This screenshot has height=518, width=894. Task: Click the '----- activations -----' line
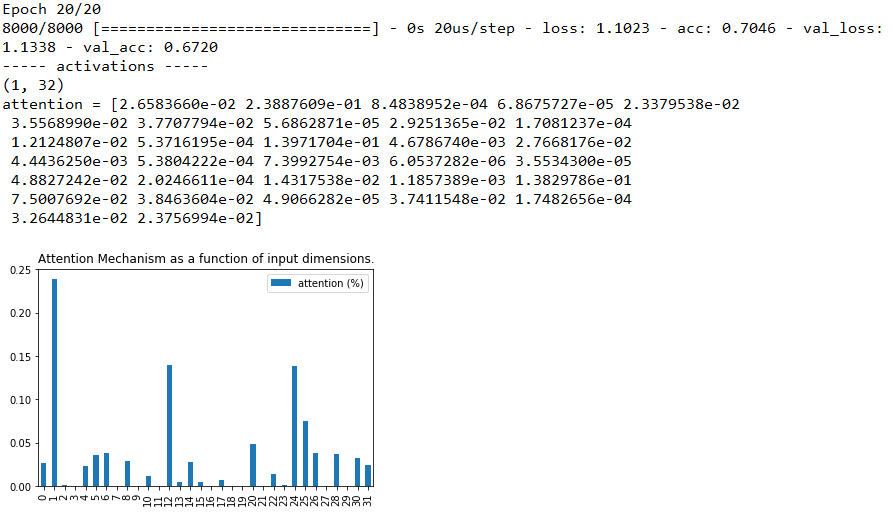point(105,67)
